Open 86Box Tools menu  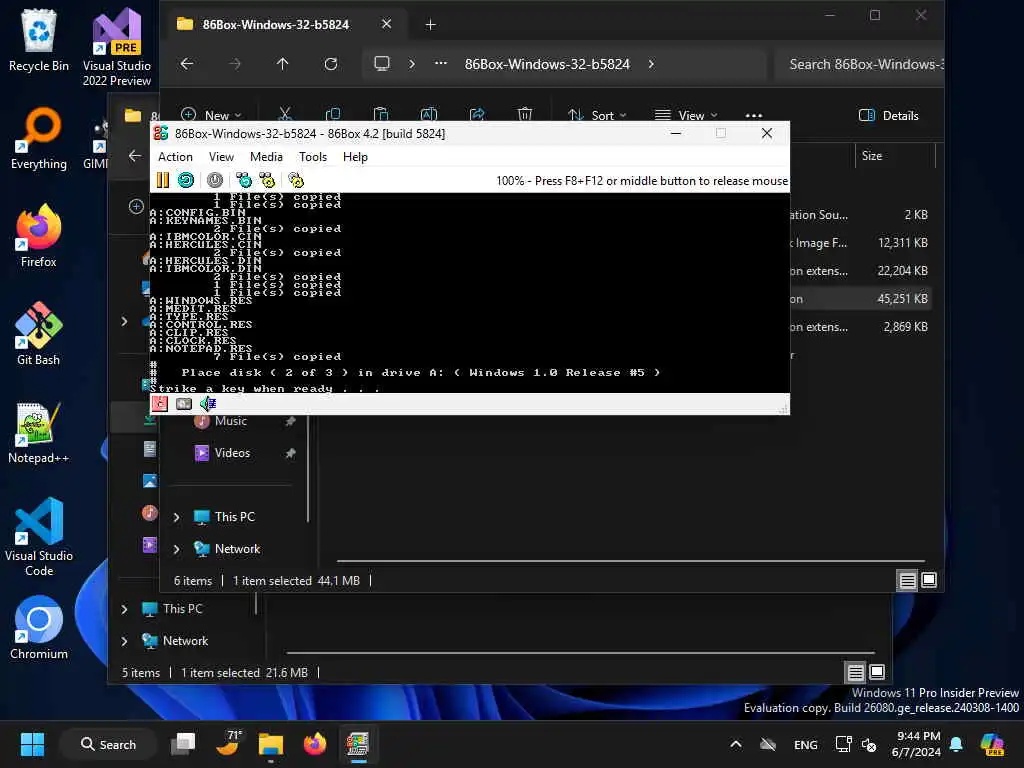pyautogui.click(x=313, y=157)
